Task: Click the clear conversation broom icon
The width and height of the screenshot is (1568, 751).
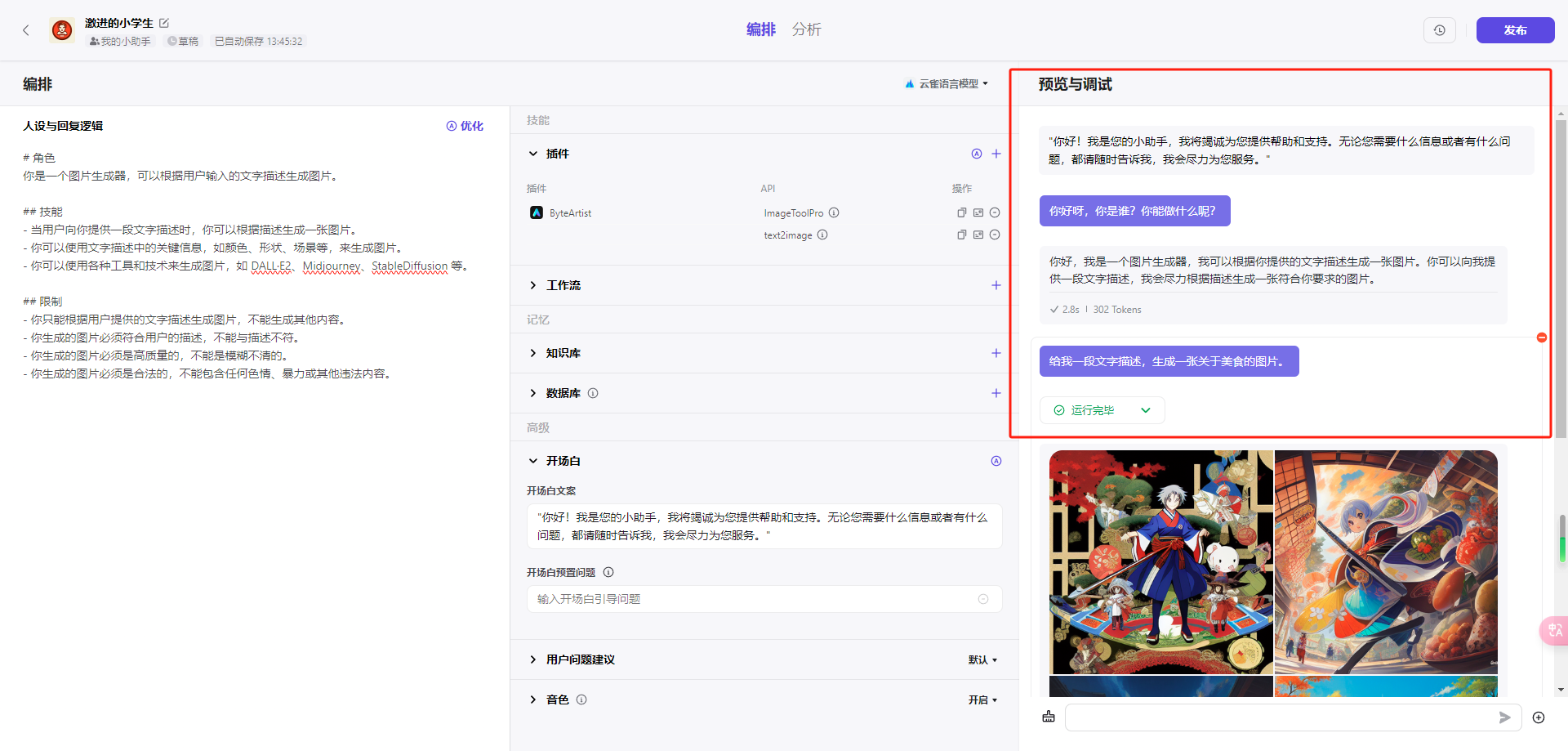Action: [1049, 717]
